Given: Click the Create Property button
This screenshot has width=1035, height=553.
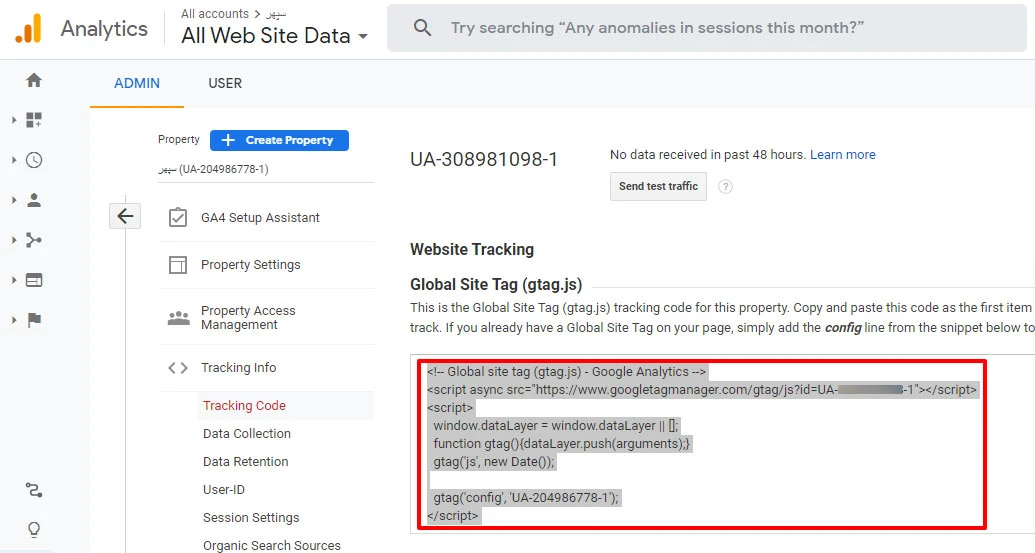Looking at the screenshot, I should [279, 141].
